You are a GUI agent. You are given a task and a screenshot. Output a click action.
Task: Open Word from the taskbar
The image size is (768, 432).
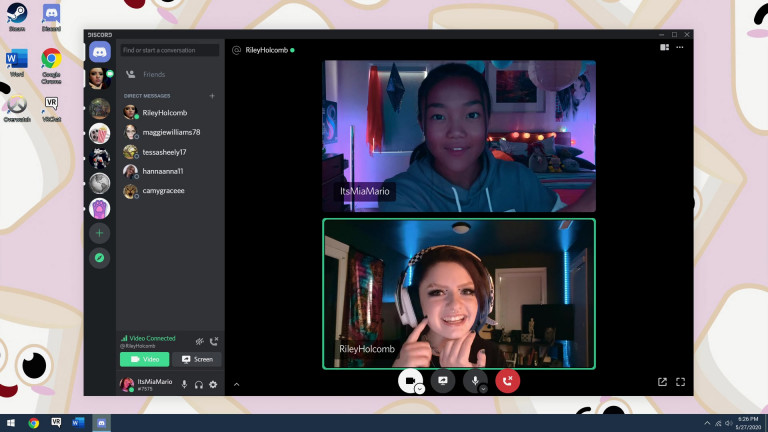(x=78, y=423)
